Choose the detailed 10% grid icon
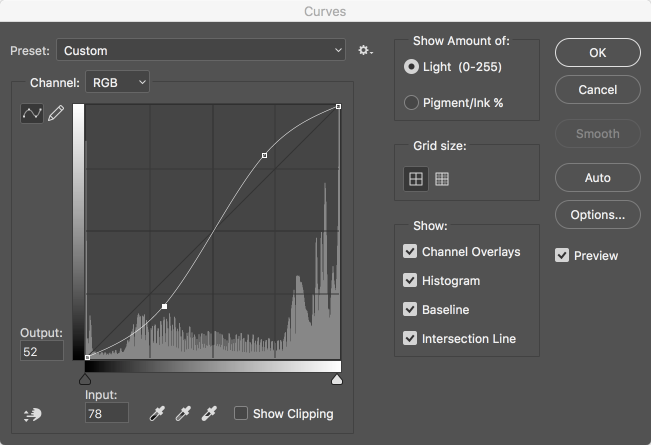 click(442, 179)
